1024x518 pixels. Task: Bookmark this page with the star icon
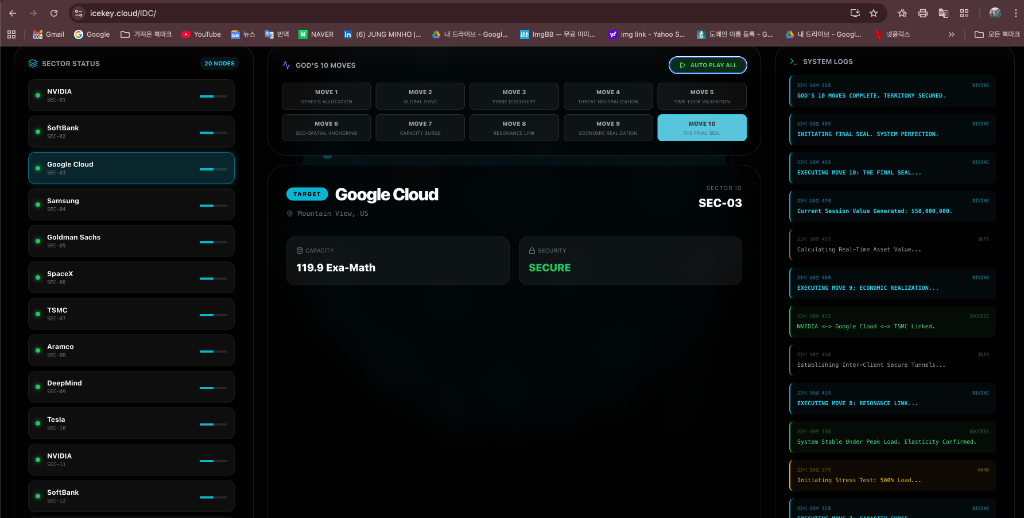point(874,13)
